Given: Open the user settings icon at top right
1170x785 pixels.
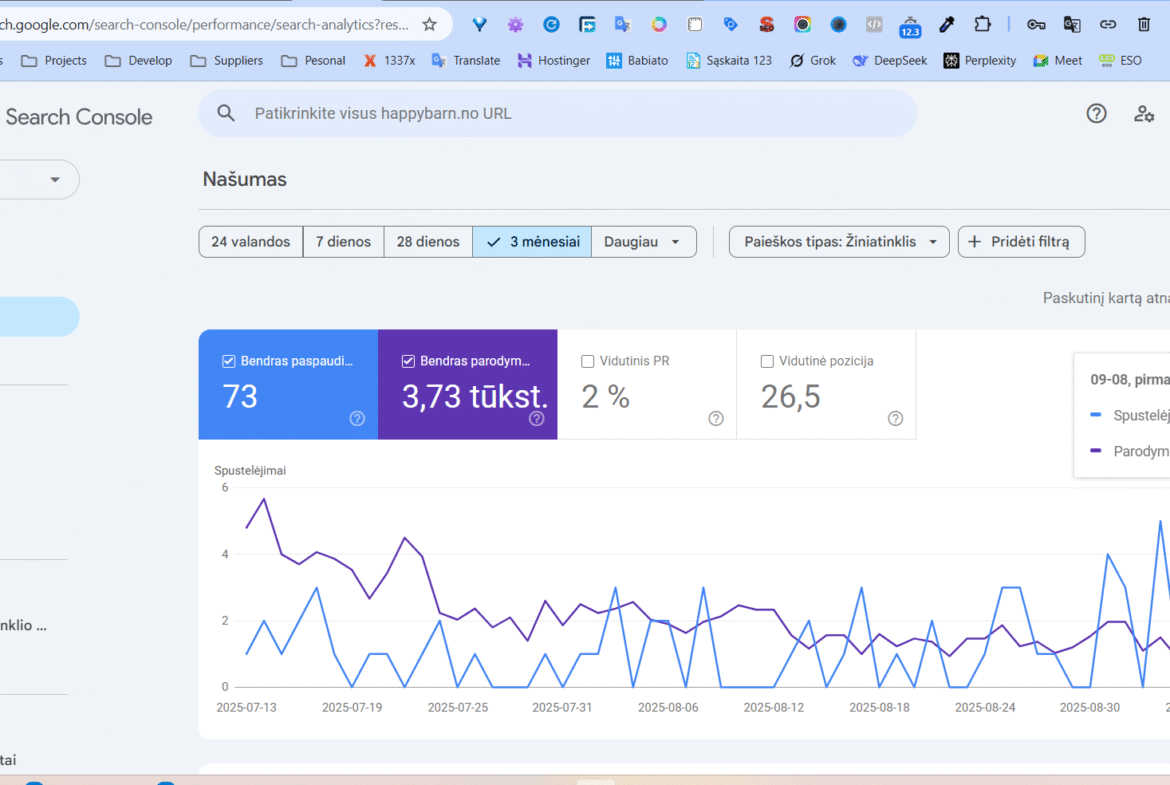Looking at the screenshot, I should point(1144,114).
